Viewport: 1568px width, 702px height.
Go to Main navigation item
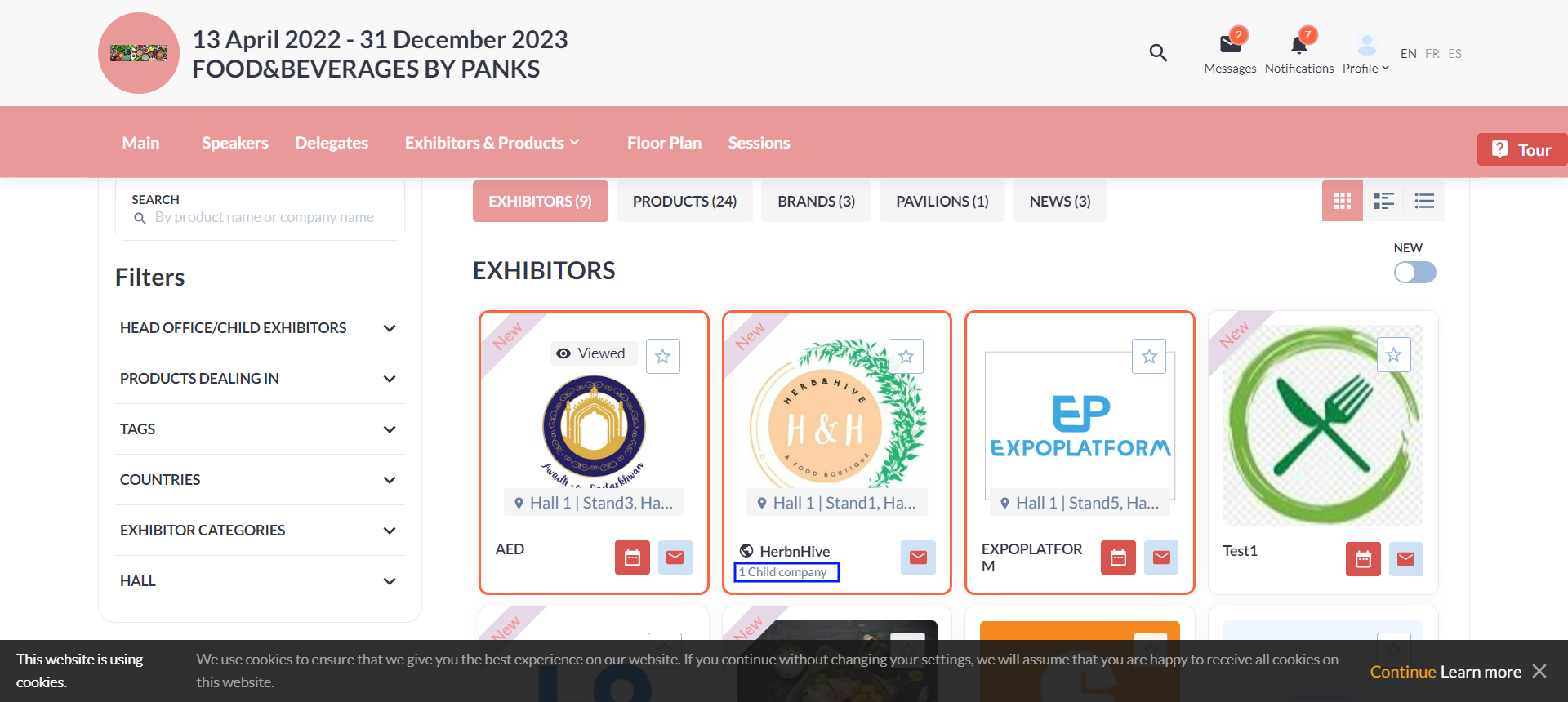pos(140,143)
